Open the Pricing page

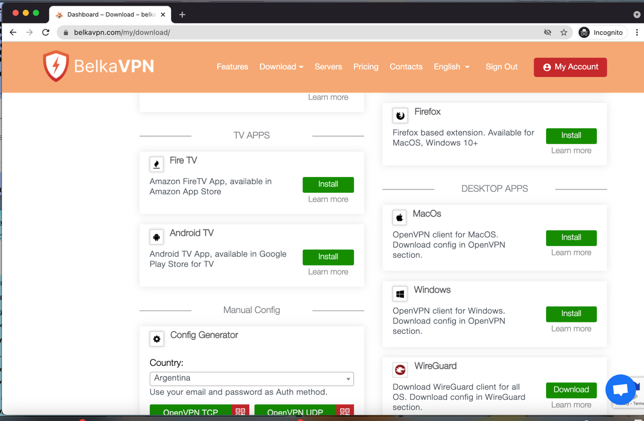(366, 67)
